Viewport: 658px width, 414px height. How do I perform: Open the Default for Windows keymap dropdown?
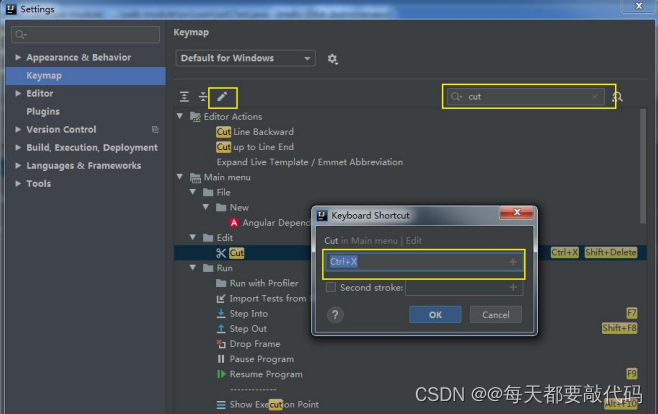pos(245,58)
